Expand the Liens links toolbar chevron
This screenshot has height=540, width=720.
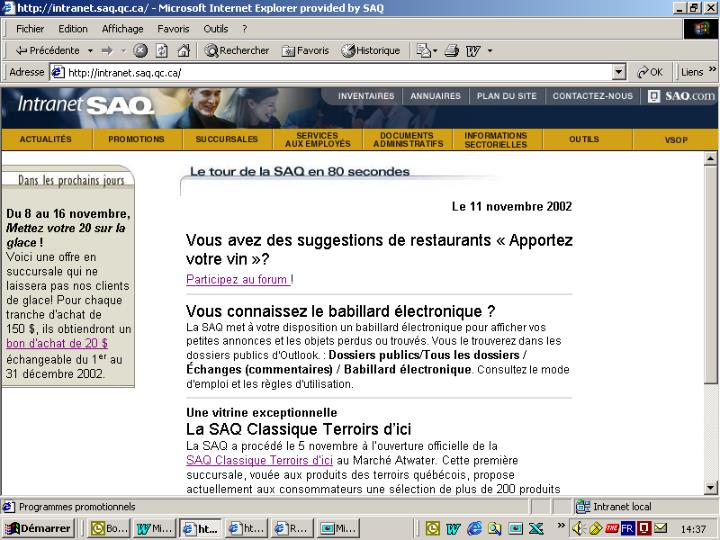tap(712, 69)
